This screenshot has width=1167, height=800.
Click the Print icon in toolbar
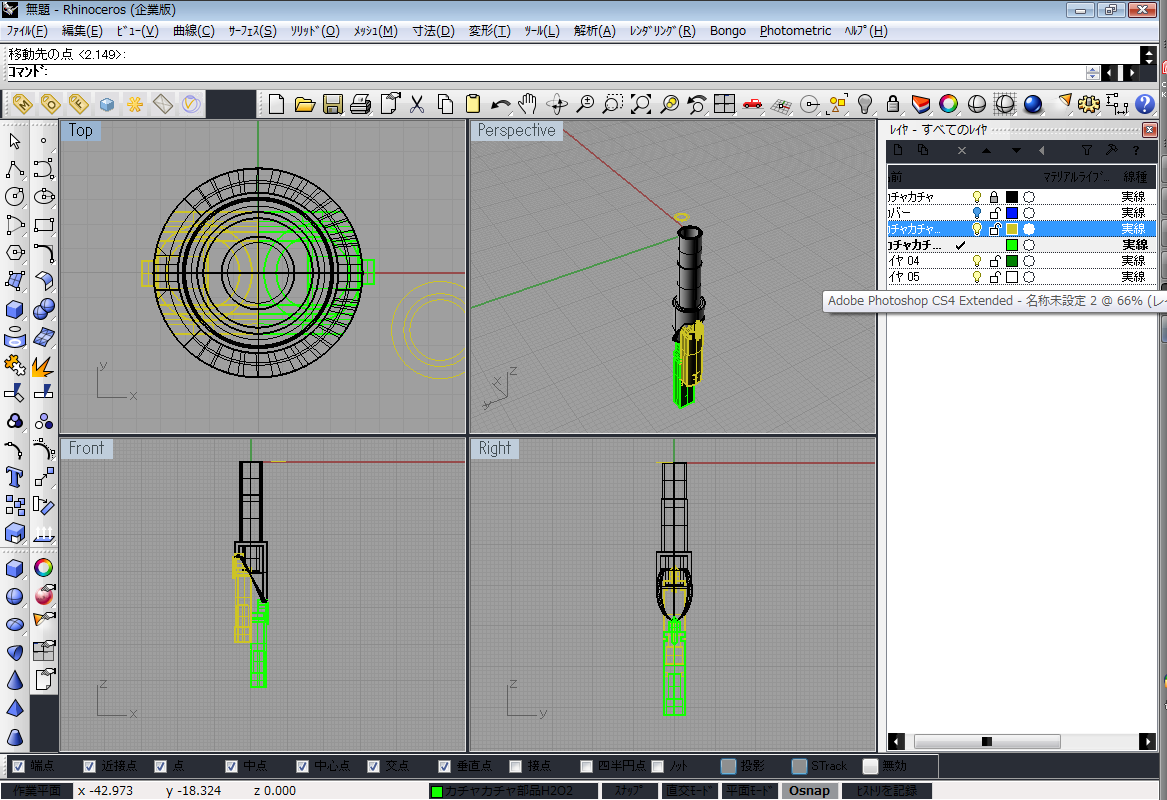point(361,104)
